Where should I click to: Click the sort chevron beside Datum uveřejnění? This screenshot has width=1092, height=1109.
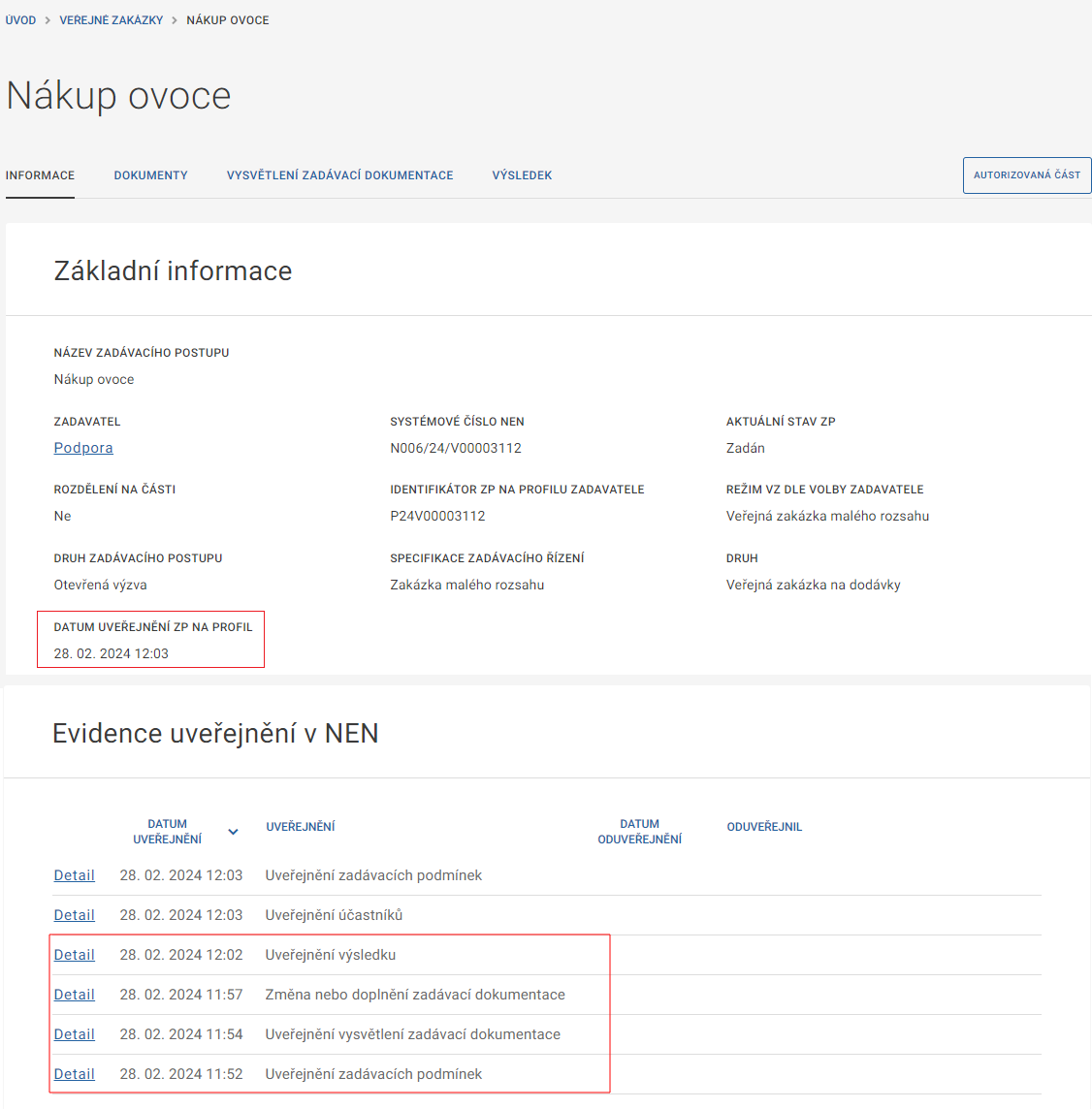tap(233, 832)
